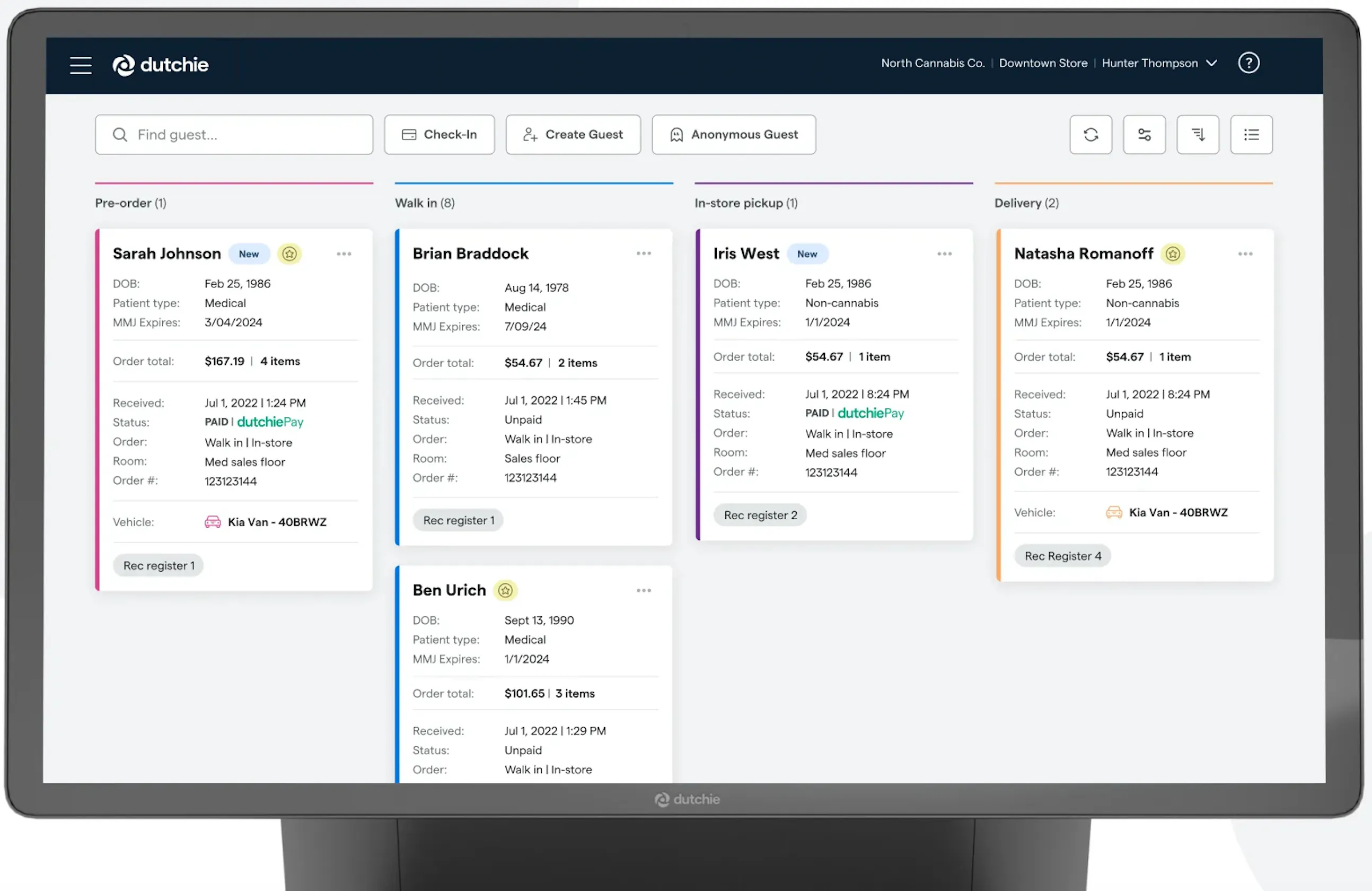Select the Pre-order (1) column header
Viewport: 1372px width, 891px height.
(x=131, y=203)
